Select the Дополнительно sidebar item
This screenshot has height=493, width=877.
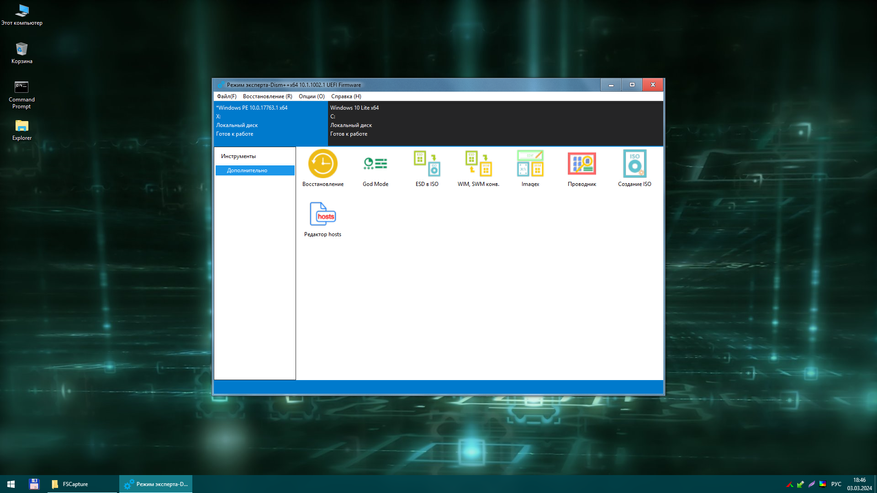pyautogui.click(x=254, y=170)
